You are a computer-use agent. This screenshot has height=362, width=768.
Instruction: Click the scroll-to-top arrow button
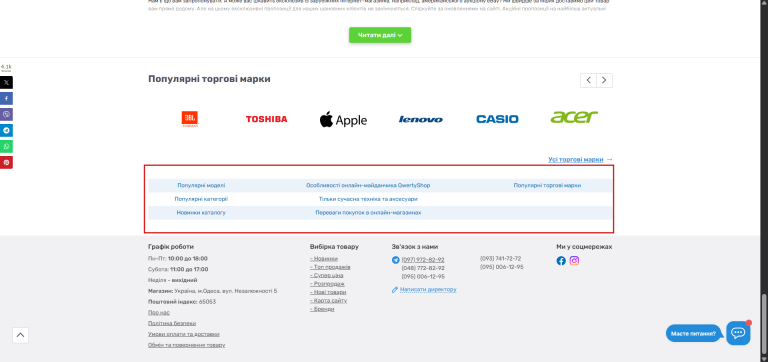pyautogui.click(x=20, y=335)
